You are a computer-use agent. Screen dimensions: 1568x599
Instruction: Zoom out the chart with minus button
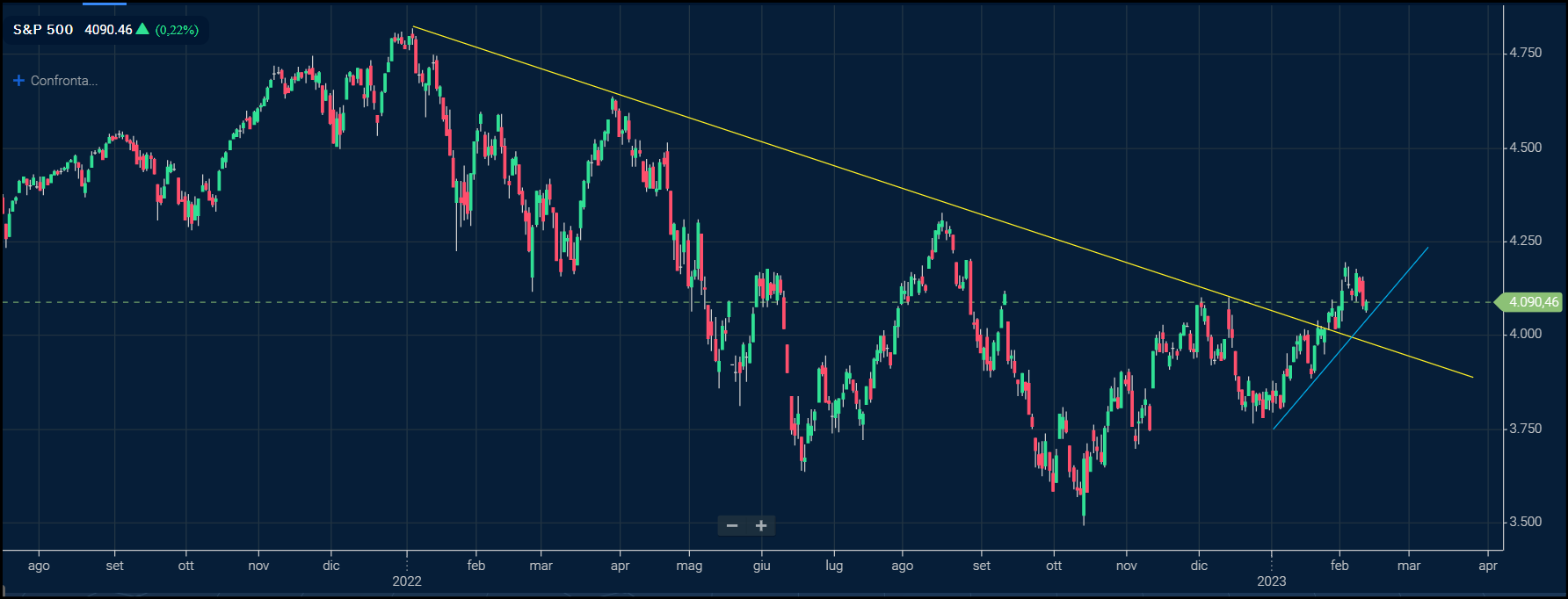[x=732, y=526]
